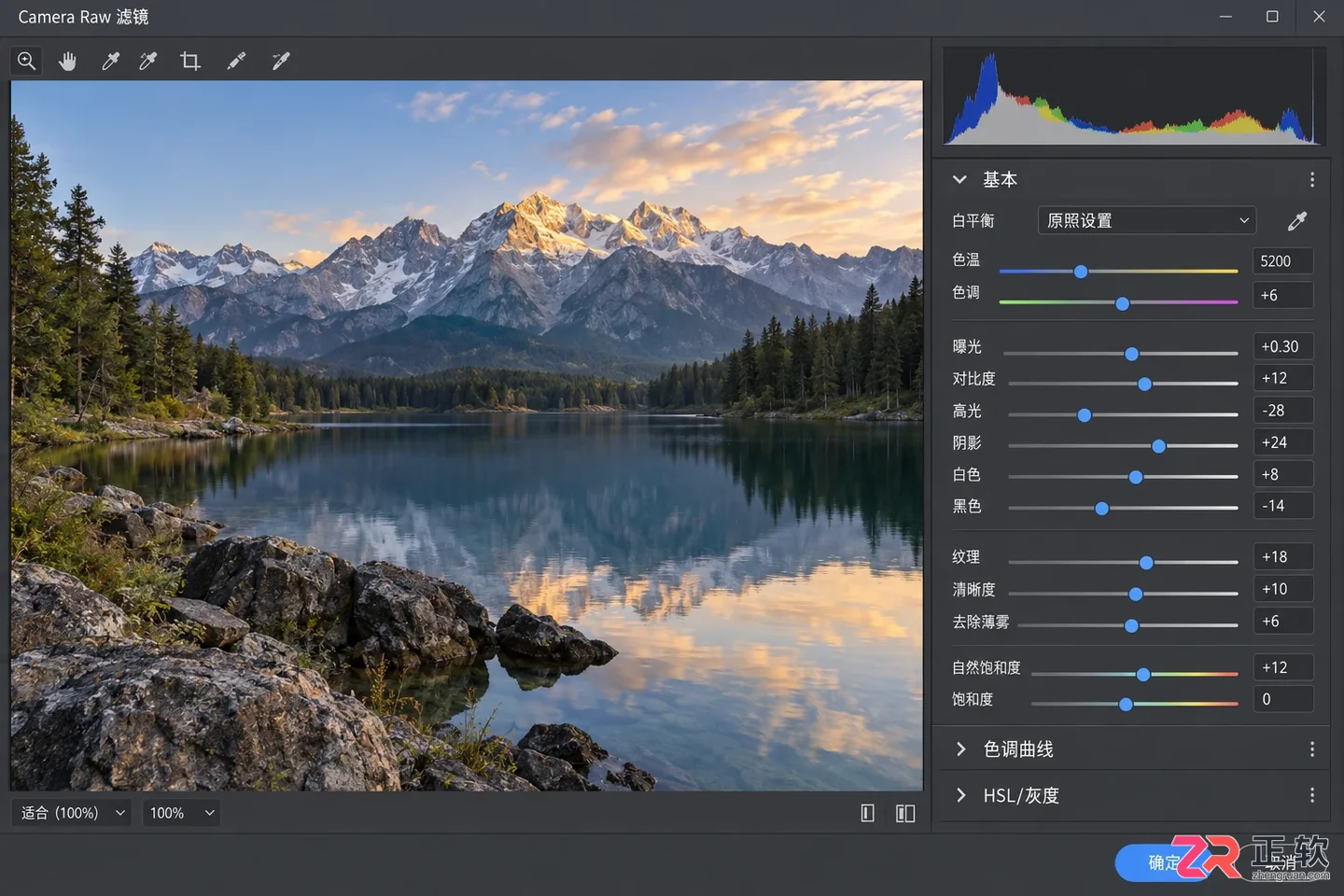Click the histogram display
Viewport: 1344px width, 896px height.
pos(1134,96)
